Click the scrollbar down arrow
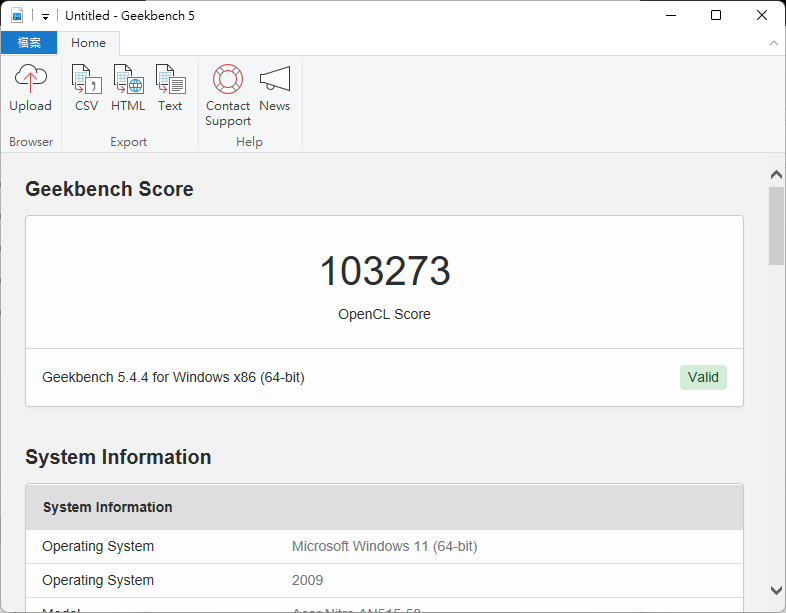The image size is (786, 613). [776, 590]
